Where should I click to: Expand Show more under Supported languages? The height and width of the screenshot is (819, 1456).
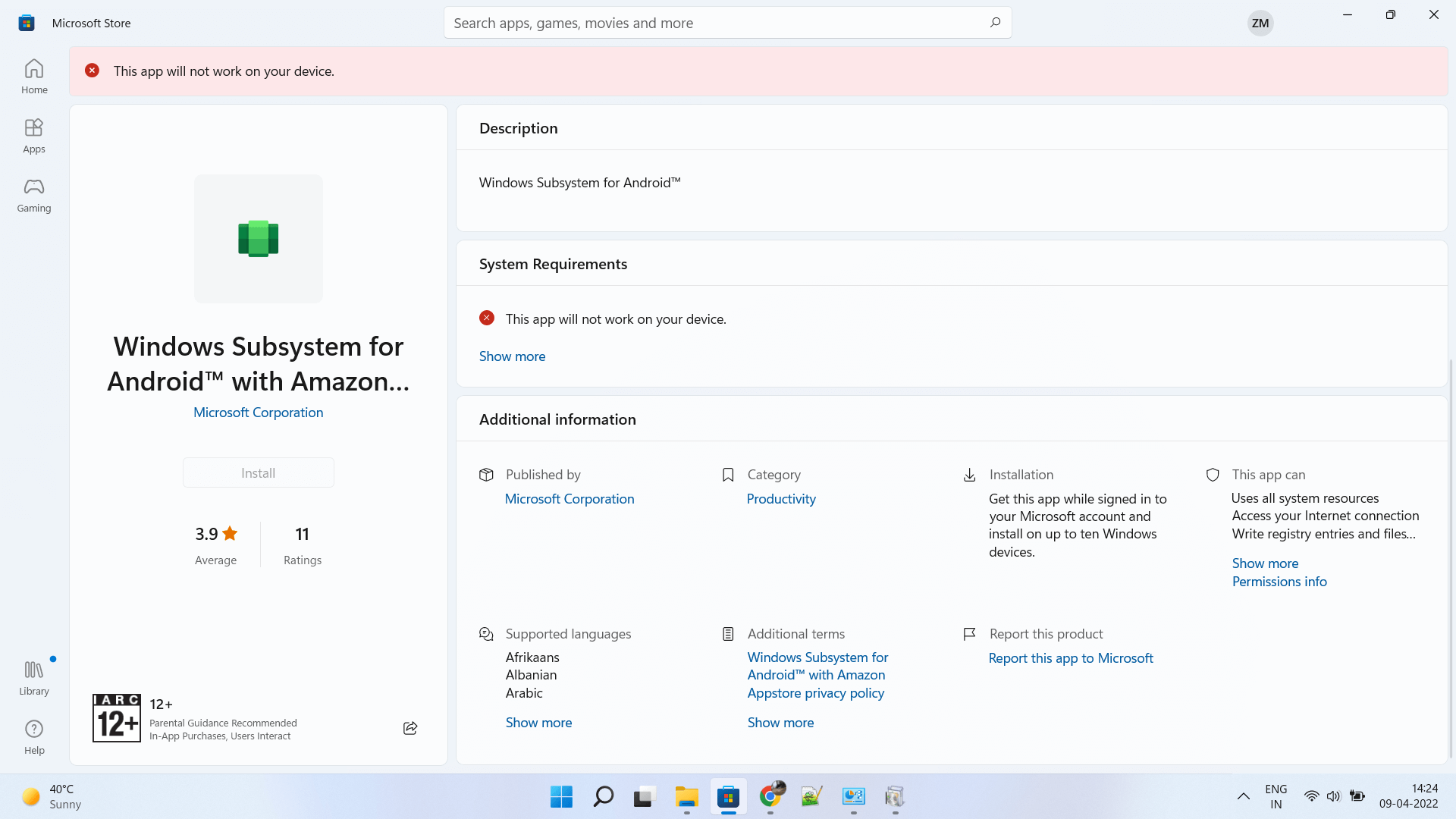tap(538, 722)
